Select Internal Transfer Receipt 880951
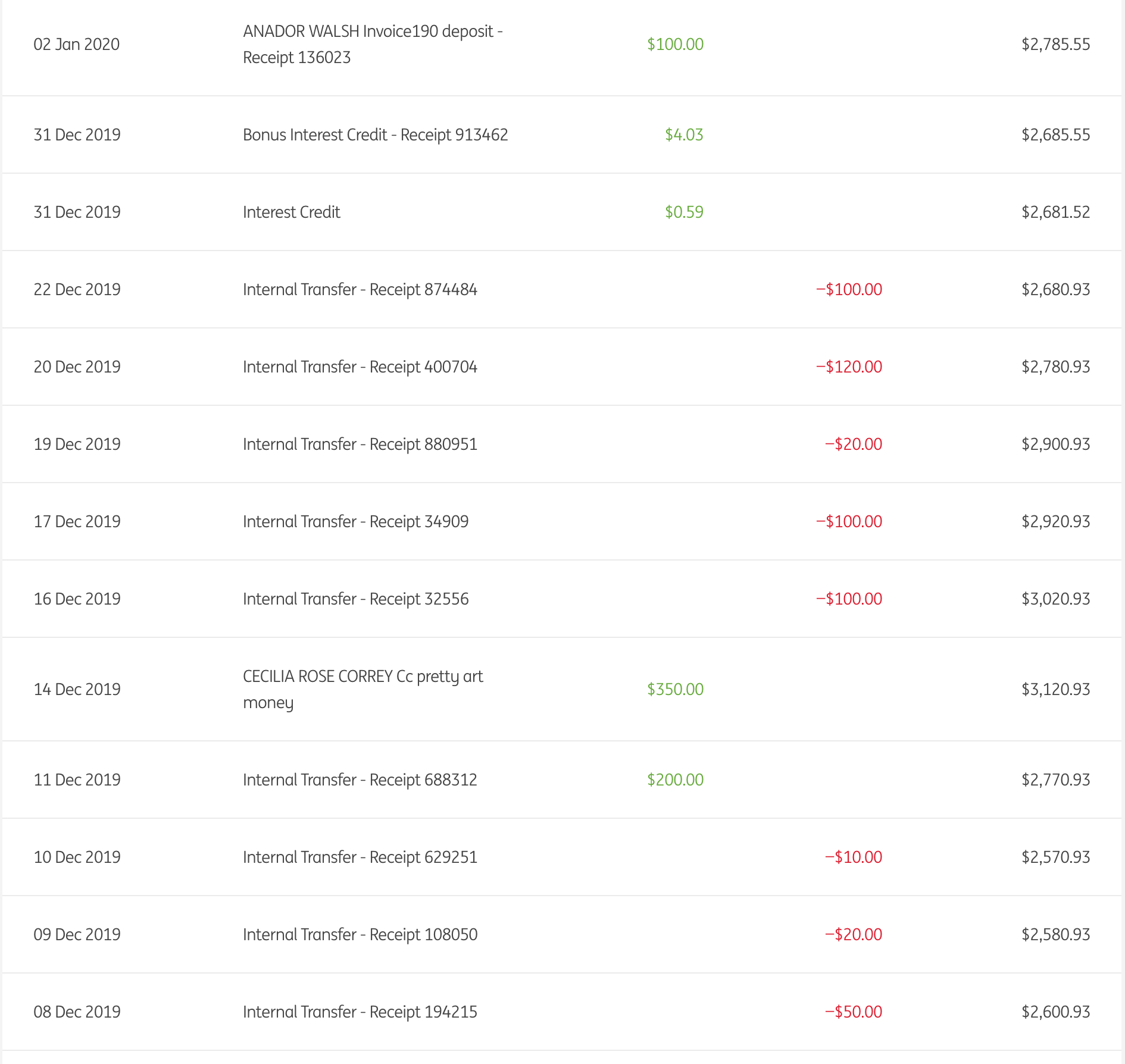This screenshot has height=1064, width=1125. pos(360,445)
